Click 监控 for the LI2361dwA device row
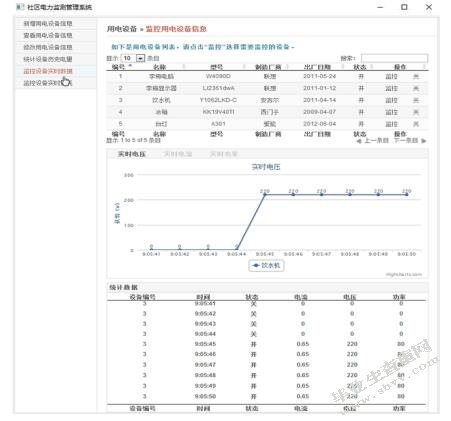 click(392, 88)
